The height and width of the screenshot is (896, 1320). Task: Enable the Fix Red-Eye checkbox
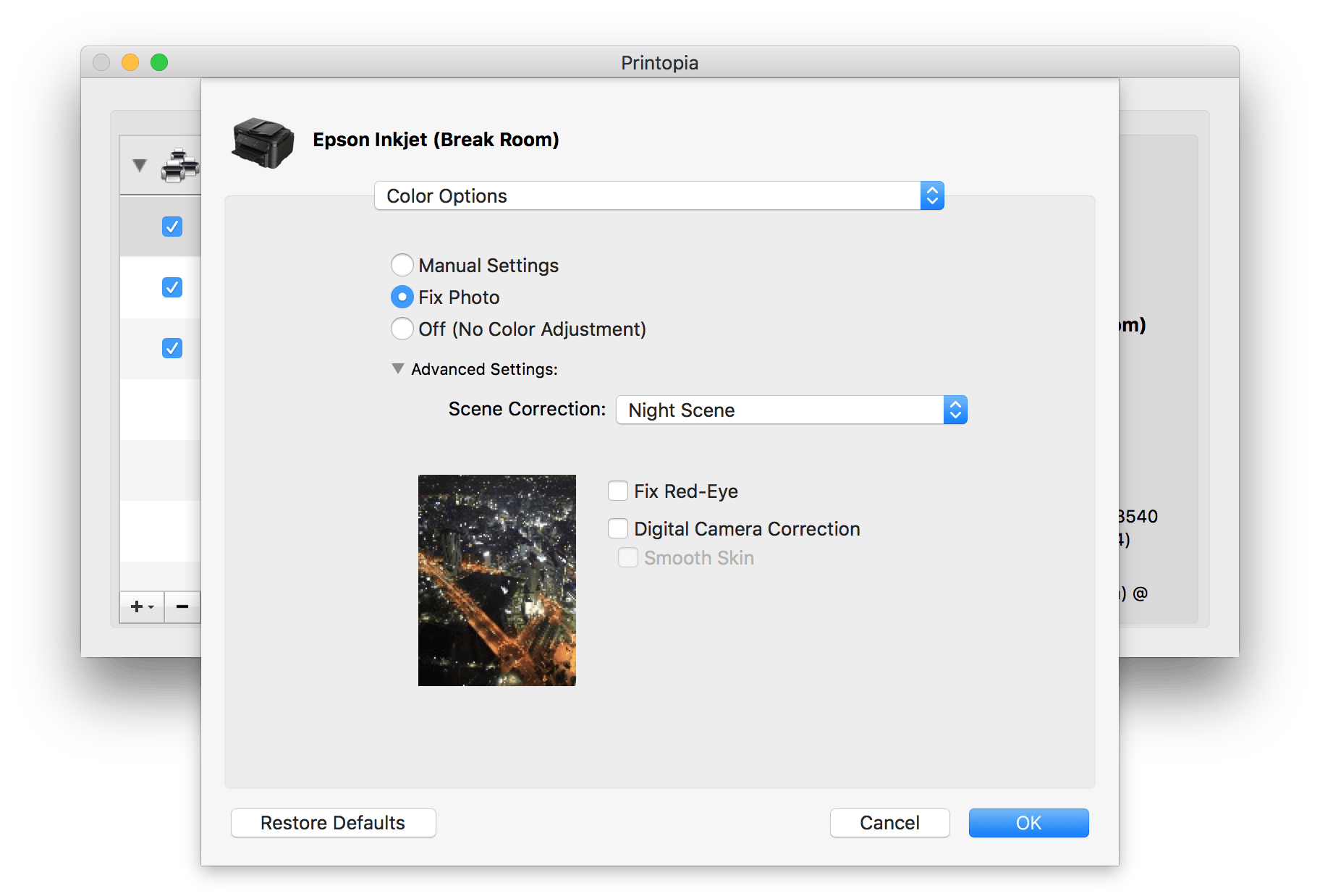pyautogui.click(x=618, y=491)
